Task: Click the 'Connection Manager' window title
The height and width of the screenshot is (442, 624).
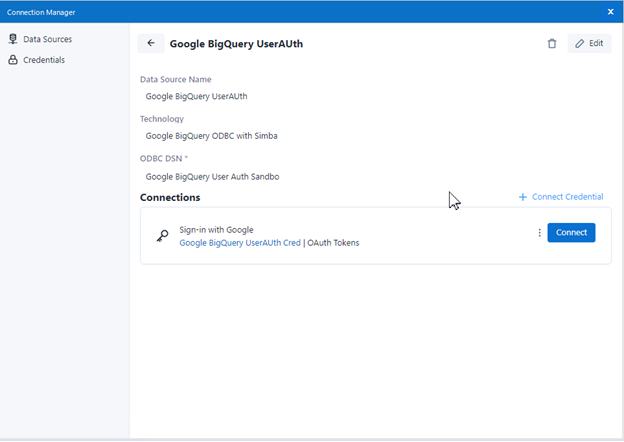Action: pos(41,12)
